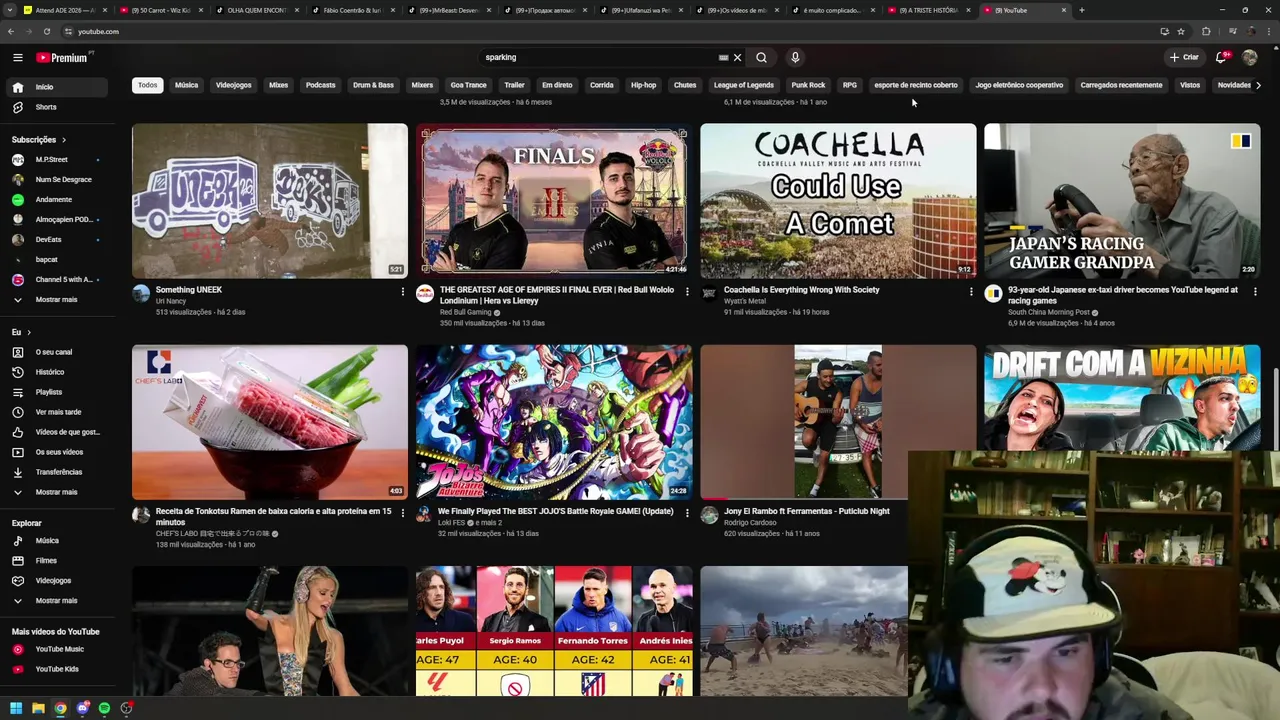Open M.P.Street subscription channel
The height and width of the screenshot is (720, 1280).
click(x=57, y=160)
